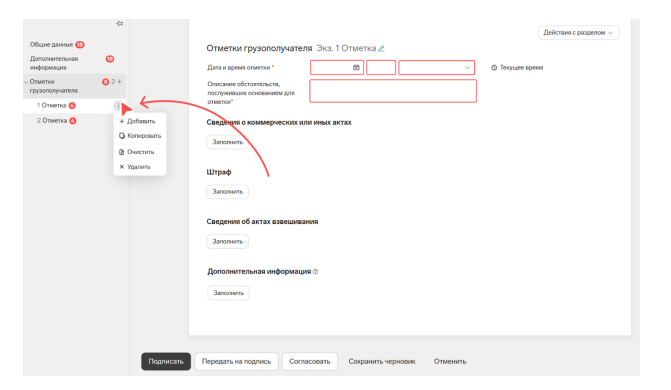Choose Добавить in the context menu

[137, 121]
